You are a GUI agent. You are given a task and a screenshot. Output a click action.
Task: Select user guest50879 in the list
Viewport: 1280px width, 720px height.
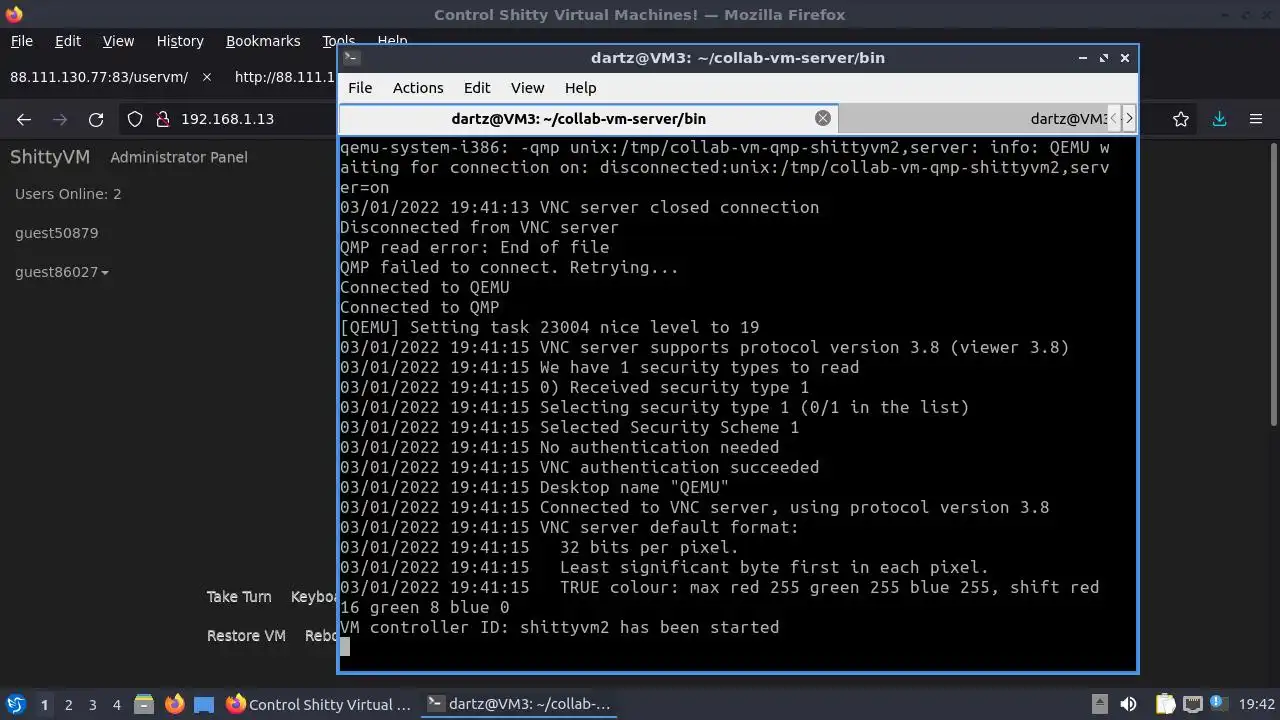click(x=56, y=233)
